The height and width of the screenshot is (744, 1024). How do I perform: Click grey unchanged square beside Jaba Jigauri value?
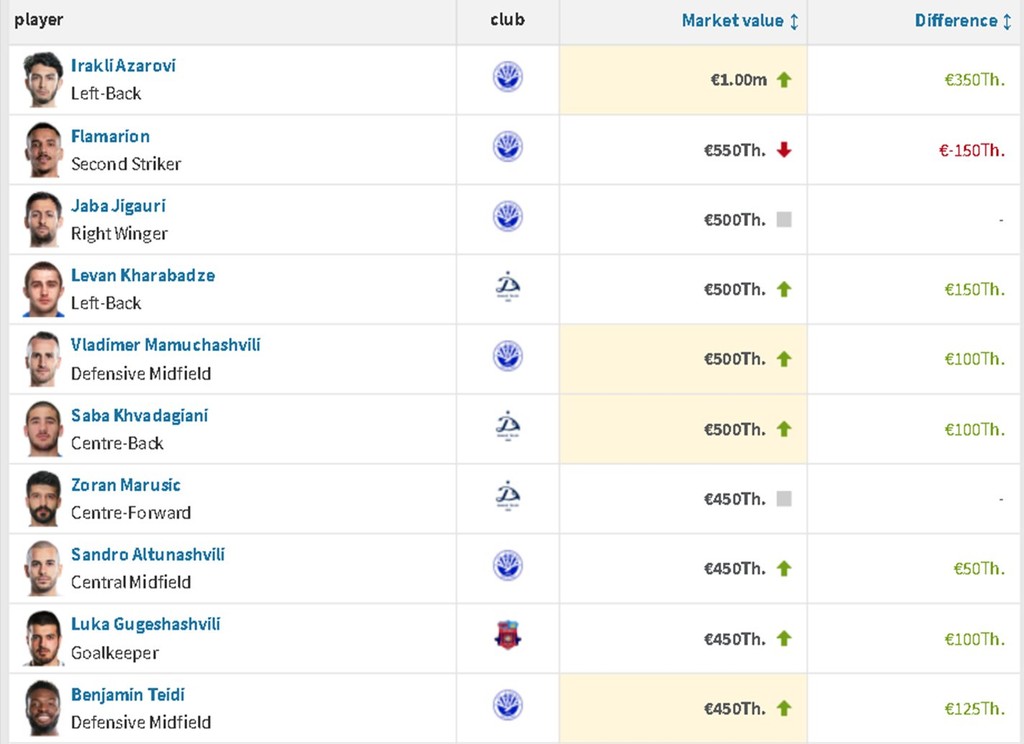[784, 219]
